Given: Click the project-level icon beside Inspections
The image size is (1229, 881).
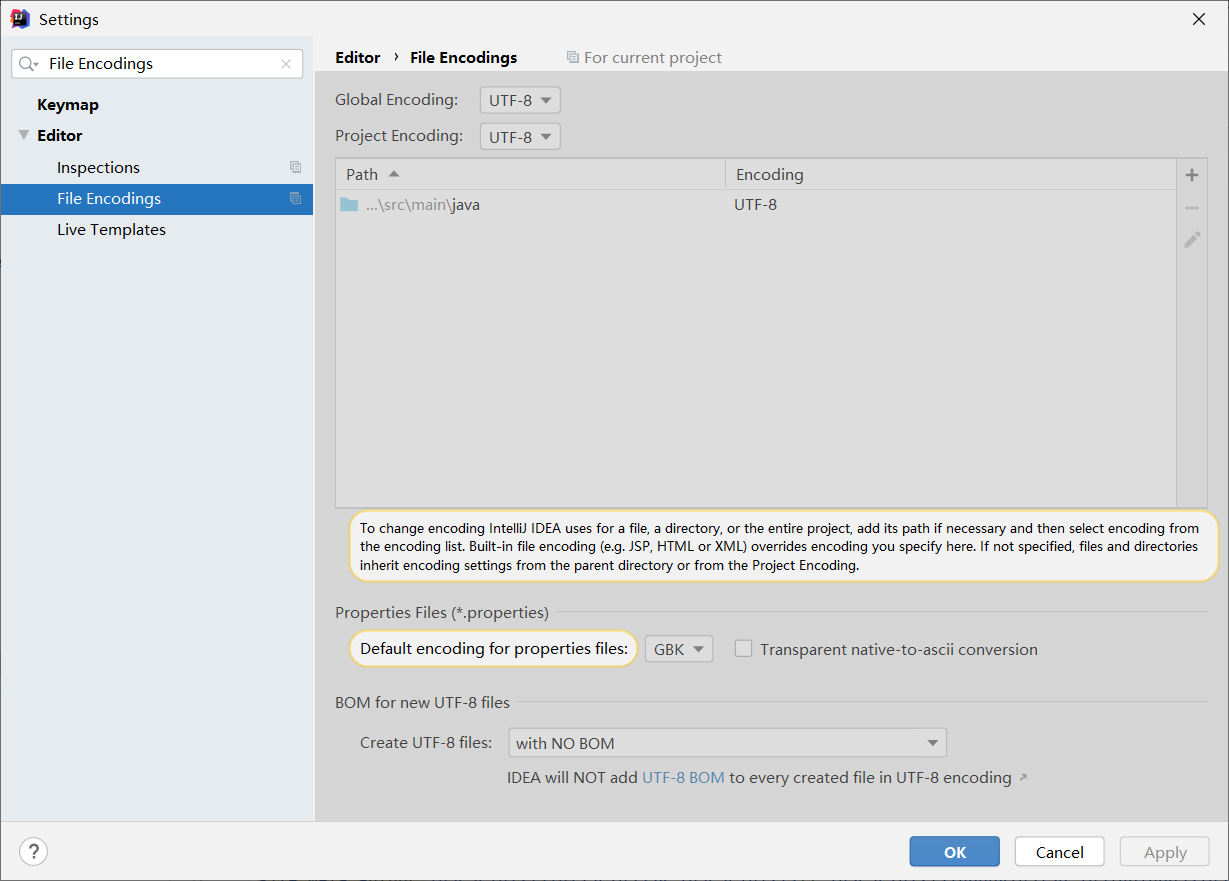Looking at the screenshot, I should [x=295, y=167].
